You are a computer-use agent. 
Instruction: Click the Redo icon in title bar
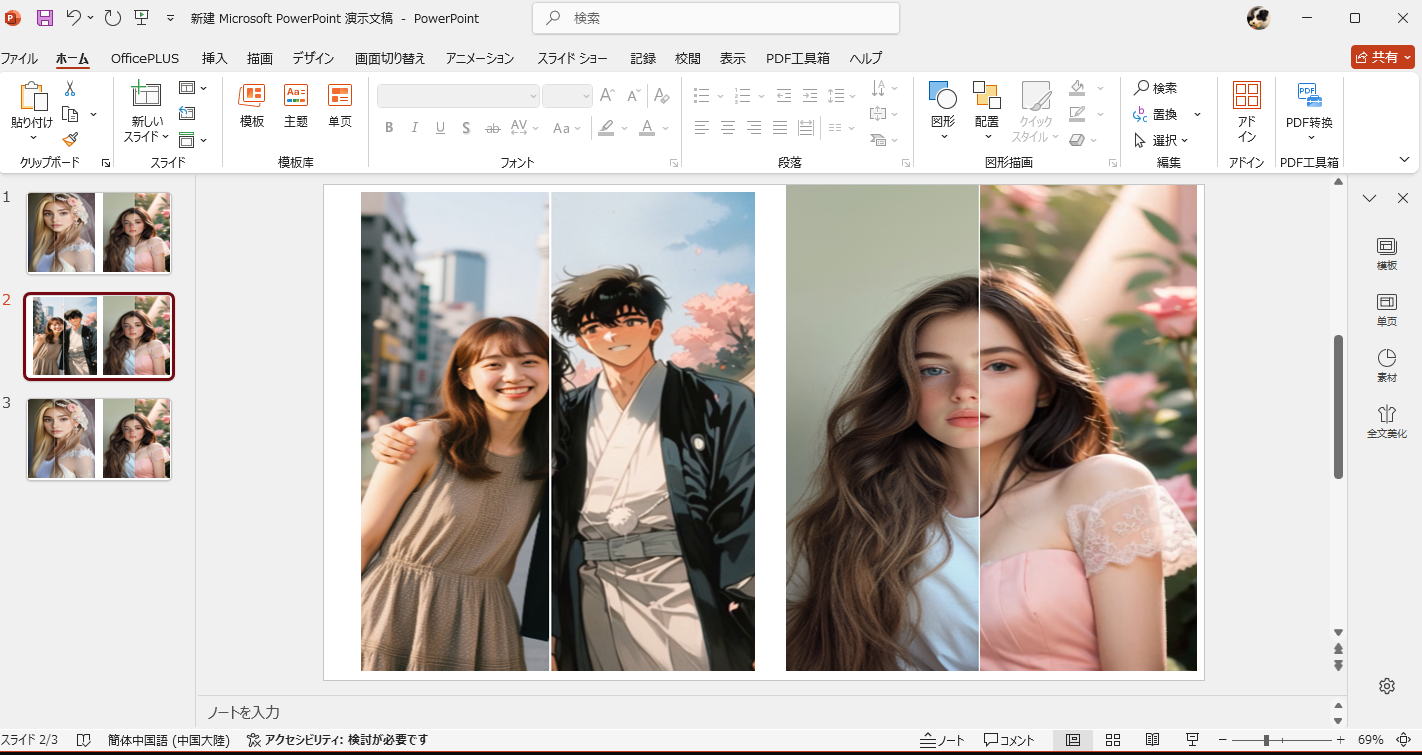point(112,18)
